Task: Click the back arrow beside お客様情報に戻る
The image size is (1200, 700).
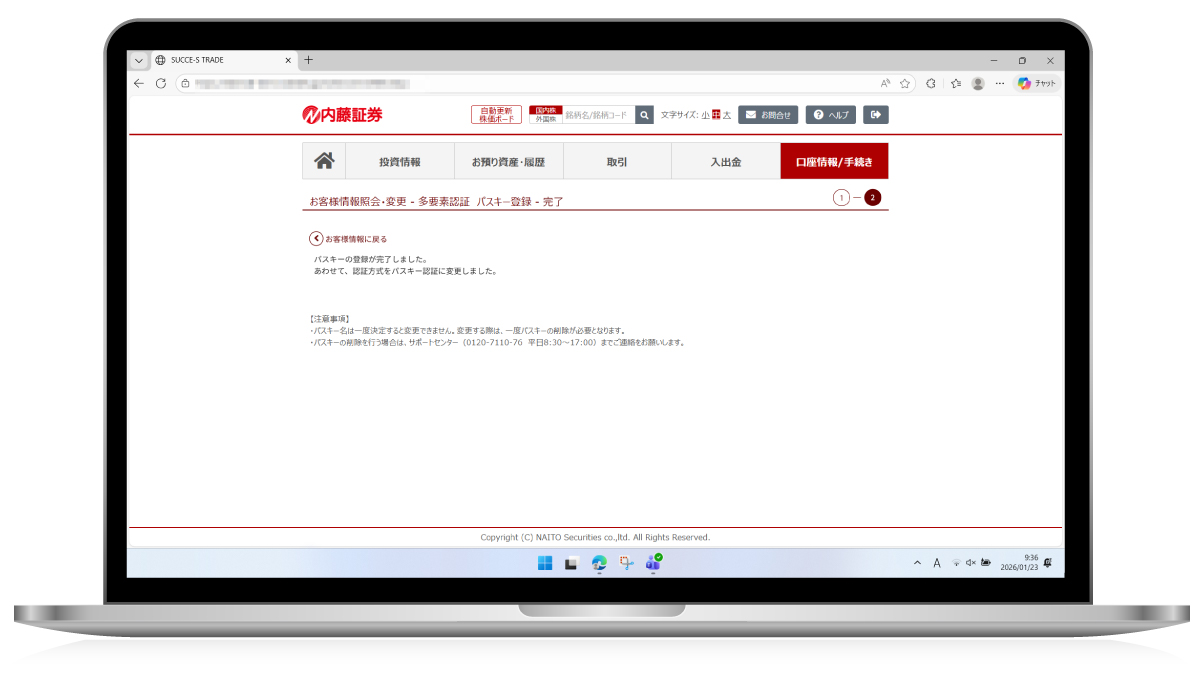Action: (x=316, y=239)
